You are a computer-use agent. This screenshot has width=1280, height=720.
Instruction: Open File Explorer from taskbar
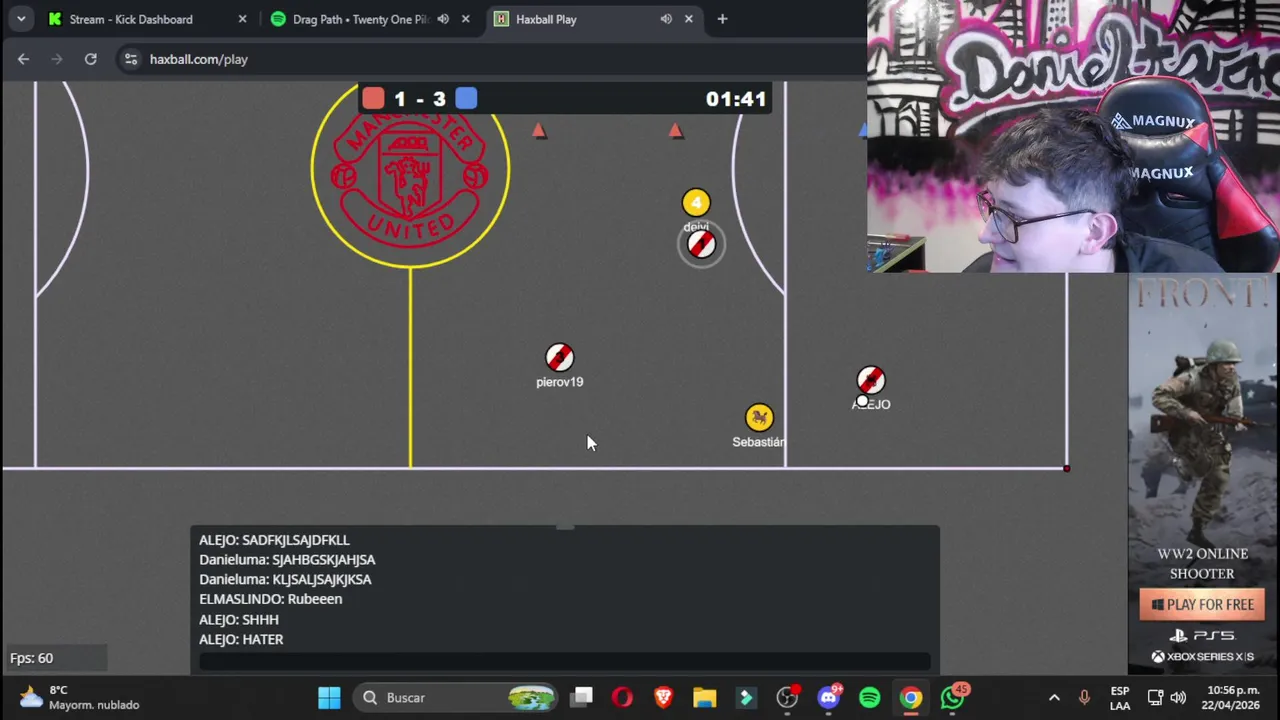[705, 697]
